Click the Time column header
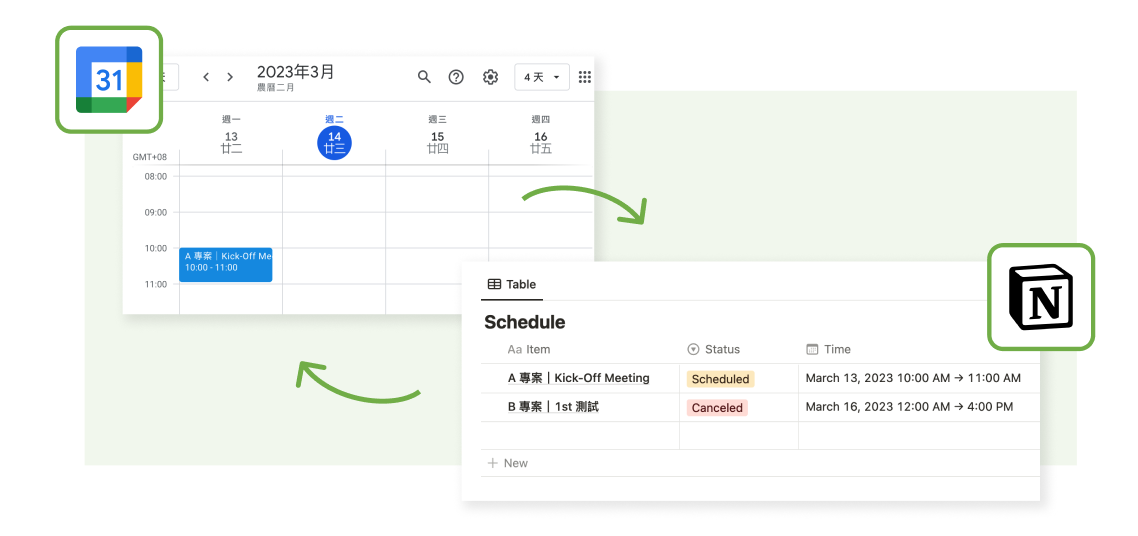 [829, 350]
